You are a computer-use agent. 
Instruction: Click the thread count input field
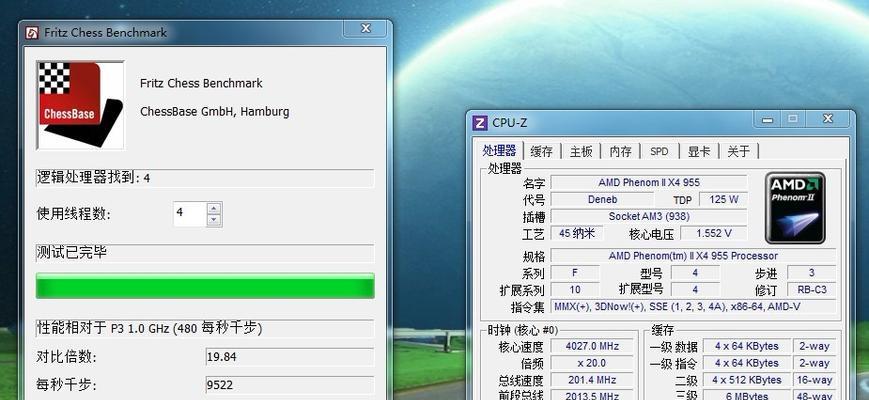pyautogui.click(x=190, y=214)
